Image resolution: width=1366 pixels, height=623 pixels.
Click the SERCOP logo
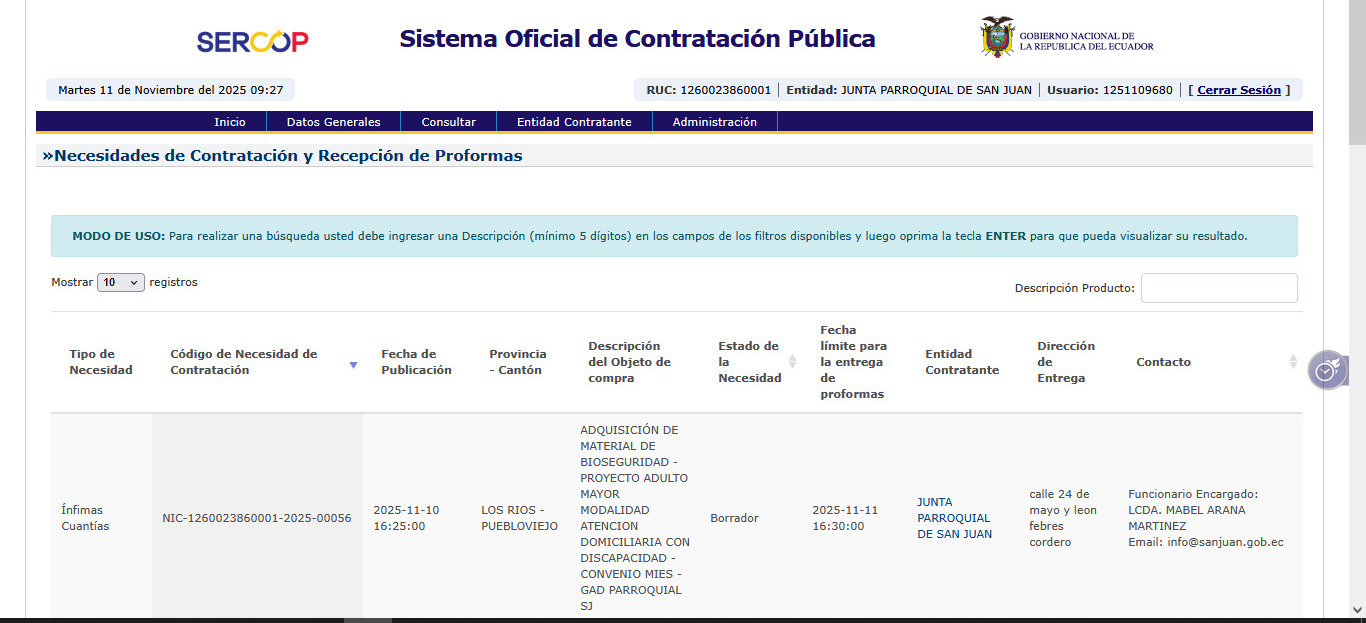[x=252, y=41]
